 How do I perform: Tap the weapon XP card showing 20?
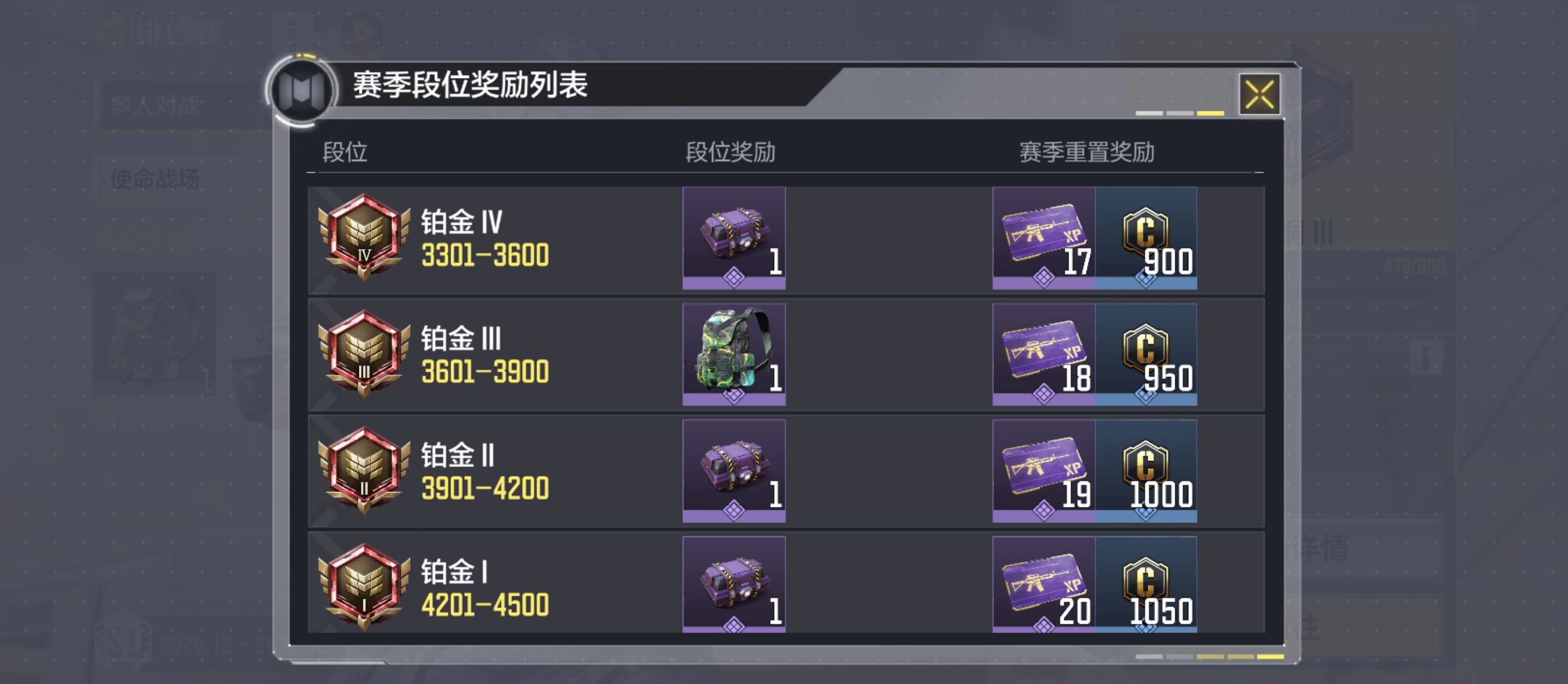[1043, 584]
